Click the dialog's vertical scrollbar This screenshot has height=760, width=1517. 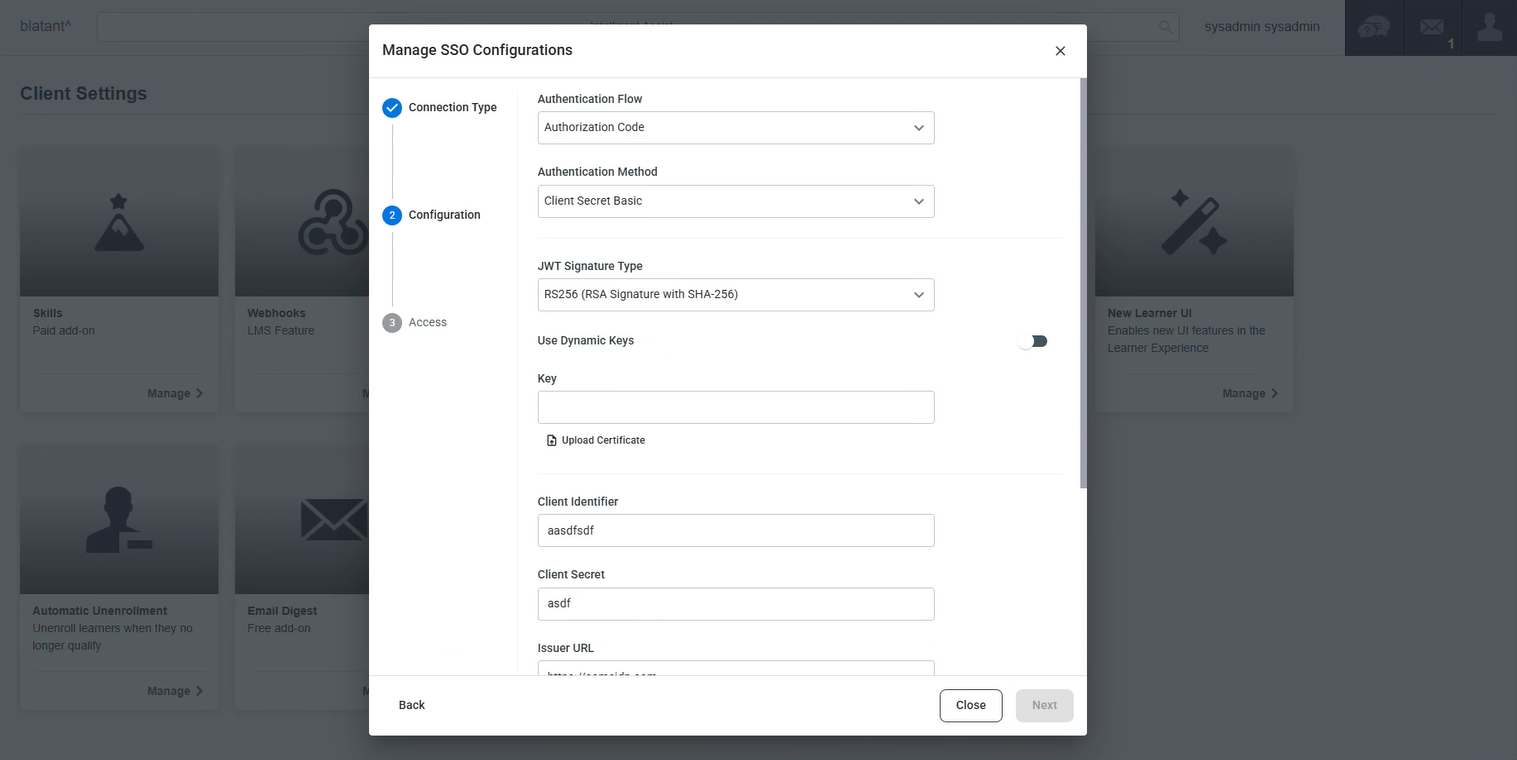[1083, 283]
